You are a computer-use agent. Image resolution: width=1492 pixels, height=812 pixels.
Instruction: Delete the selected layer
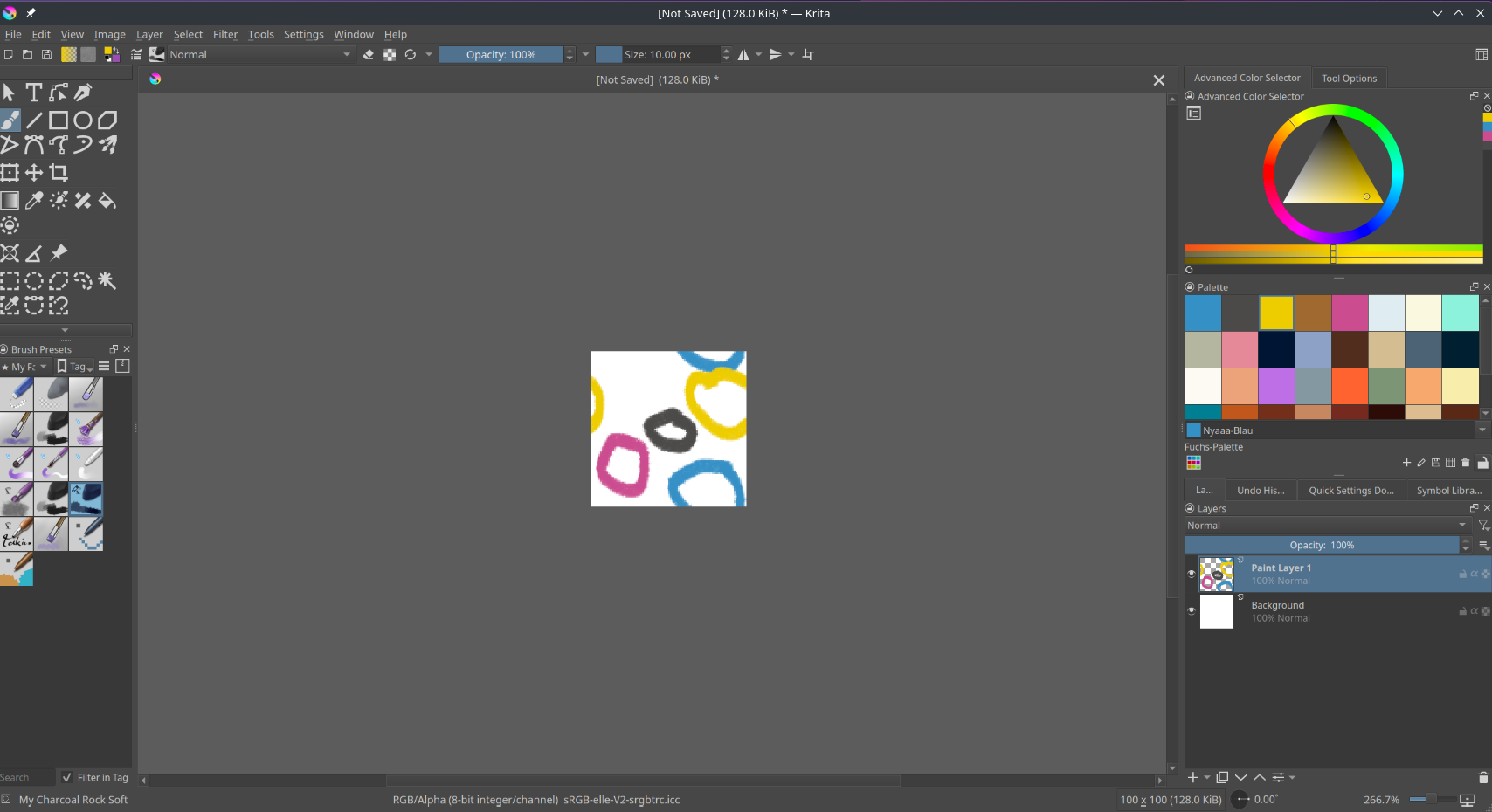tap(1482, 777)
